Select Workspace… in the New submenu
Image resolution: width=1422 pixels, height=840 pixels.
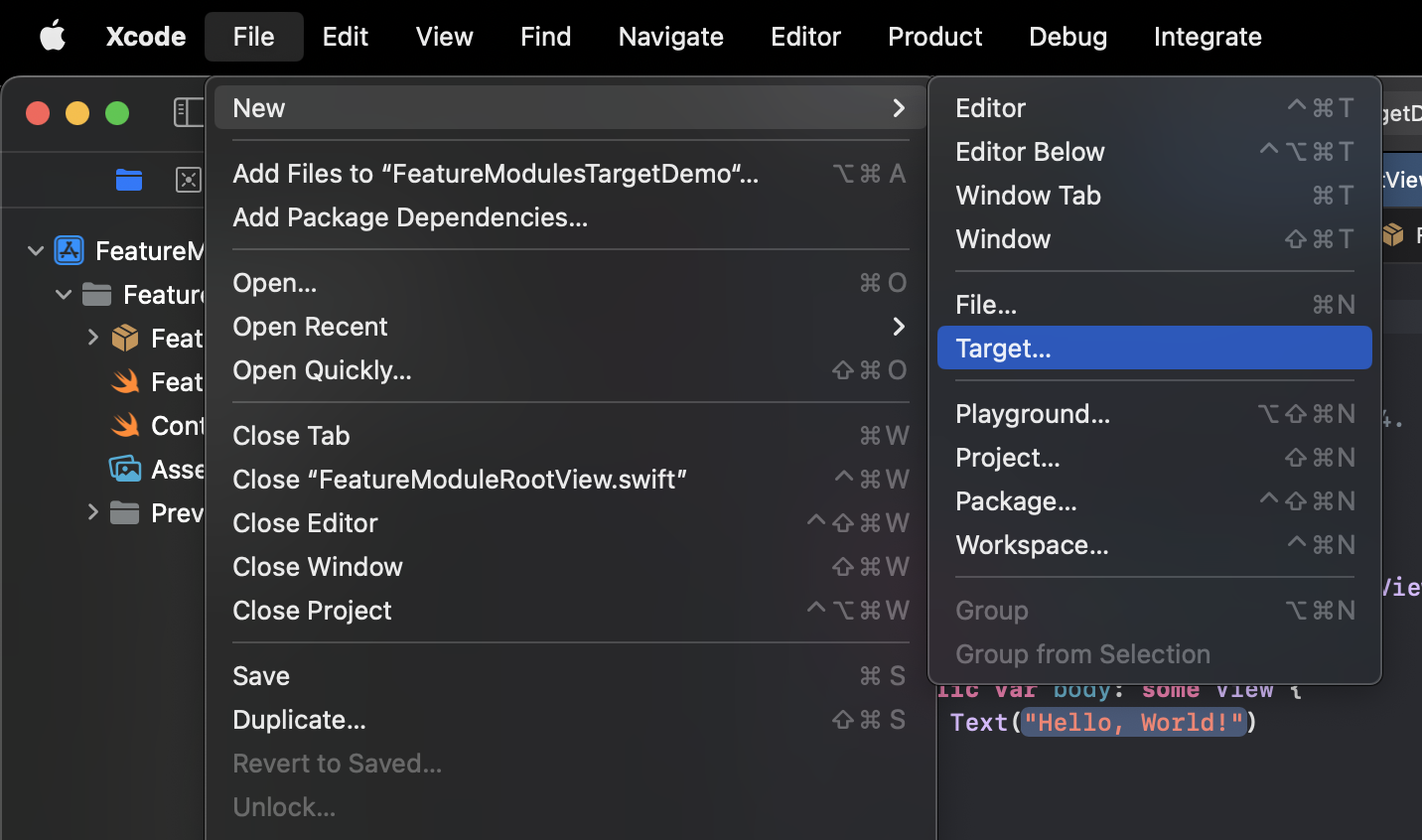tap(1032, 545)
